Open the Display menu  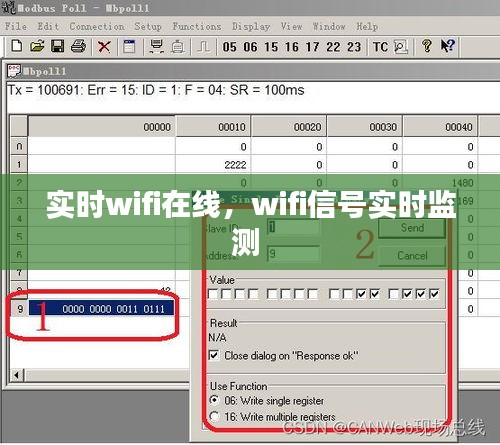251,26
